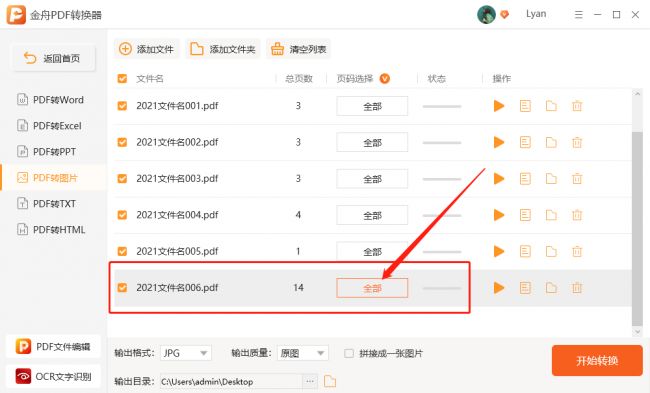The image size is (650, 393).
Task: Start converting 2021文件名002.pdf with play icon
Action: pyautogui.click(x=499, y=143)
